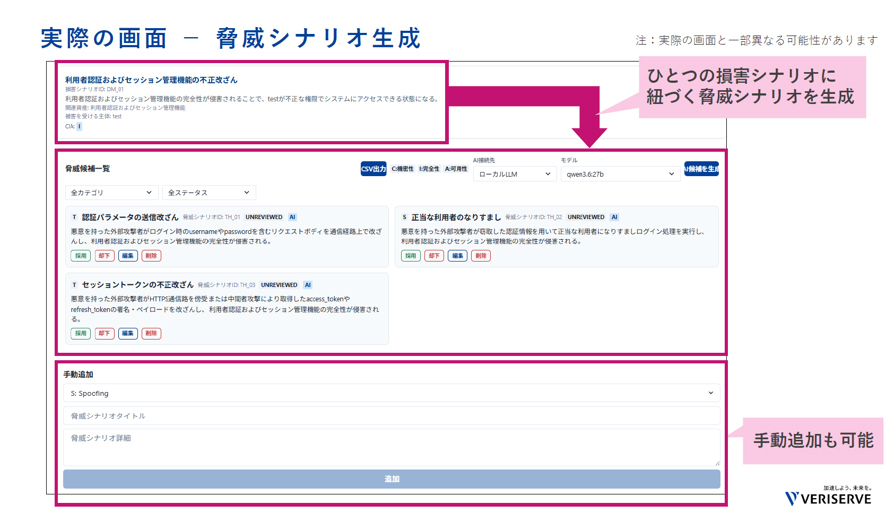
Task: Click 脅威シナリオID: TH_03 text
Action: click(227, 285)
